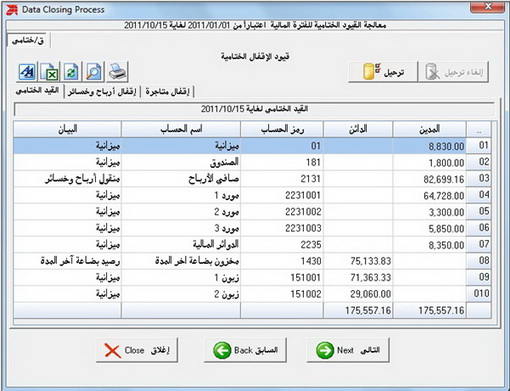Open print preview with the magnifier icon

pyautogui.click(x=94, y=72)
